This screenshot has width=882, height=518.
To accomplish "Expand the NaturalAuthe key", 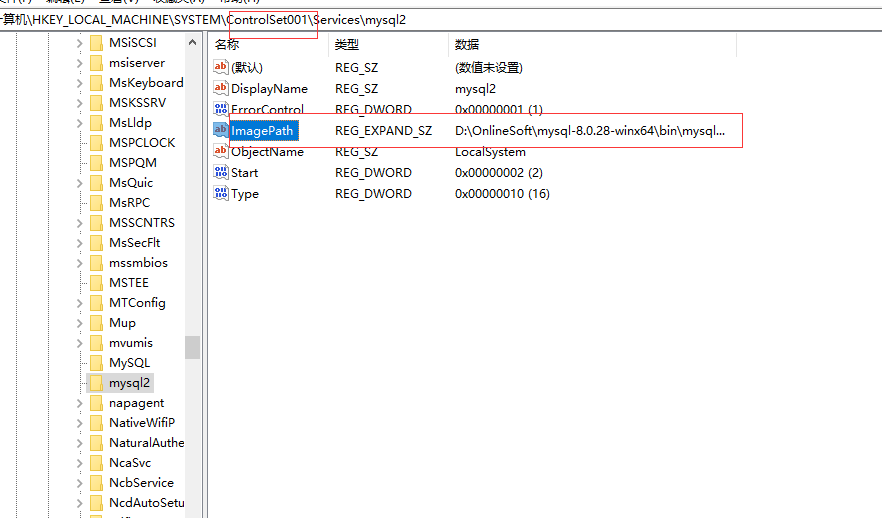I will 79,443.
